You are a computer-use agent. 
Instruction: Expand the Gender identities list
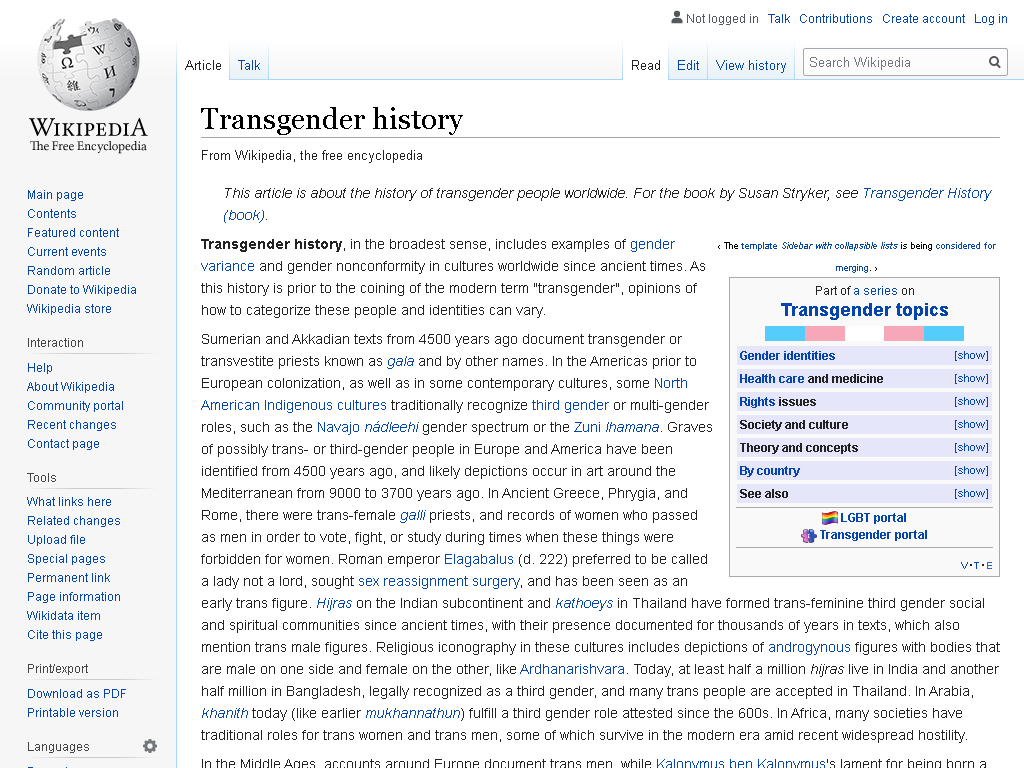click(971, 355)
